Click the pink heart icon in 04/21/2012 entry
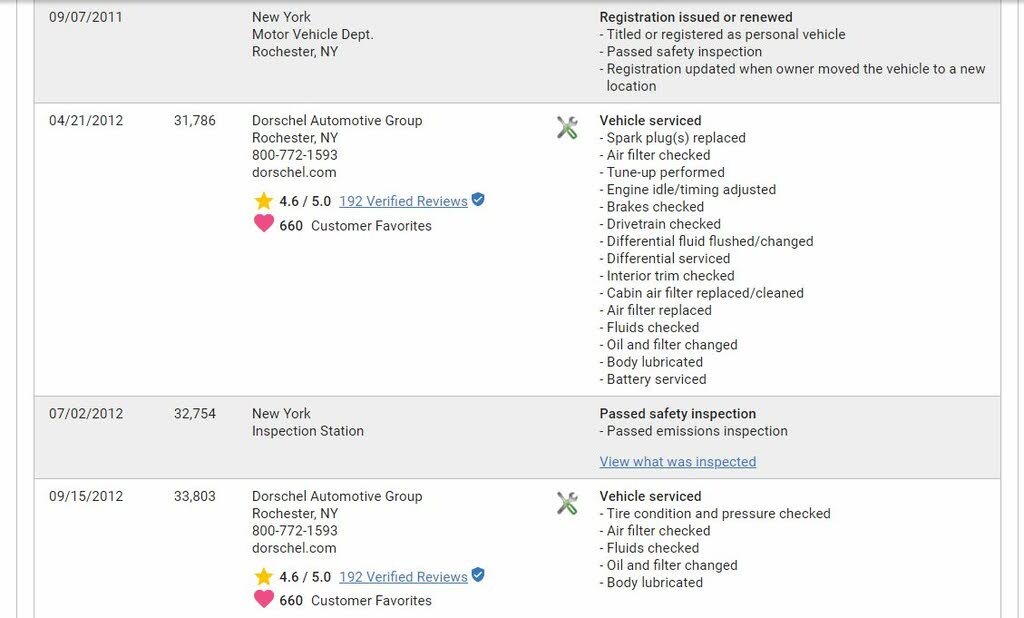1024x618 pixels. [264, 223]
